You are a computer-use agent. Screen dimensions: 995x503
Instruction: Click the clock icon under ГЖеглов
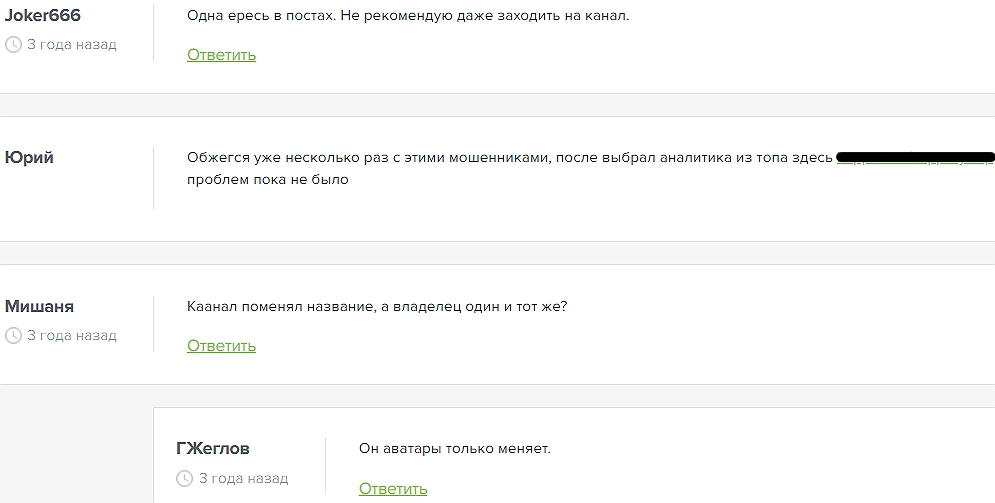184,478
